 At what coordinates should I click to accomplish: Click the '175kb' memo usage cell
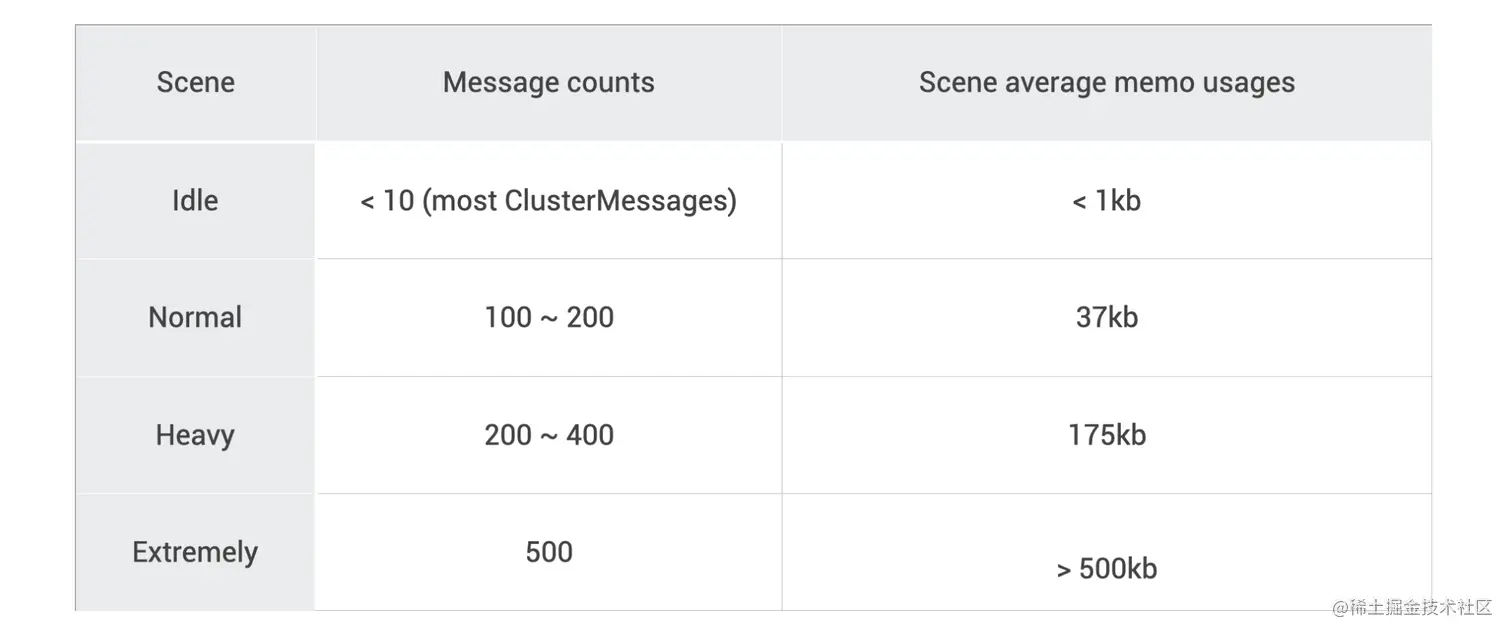click(x=1106, y=435)
